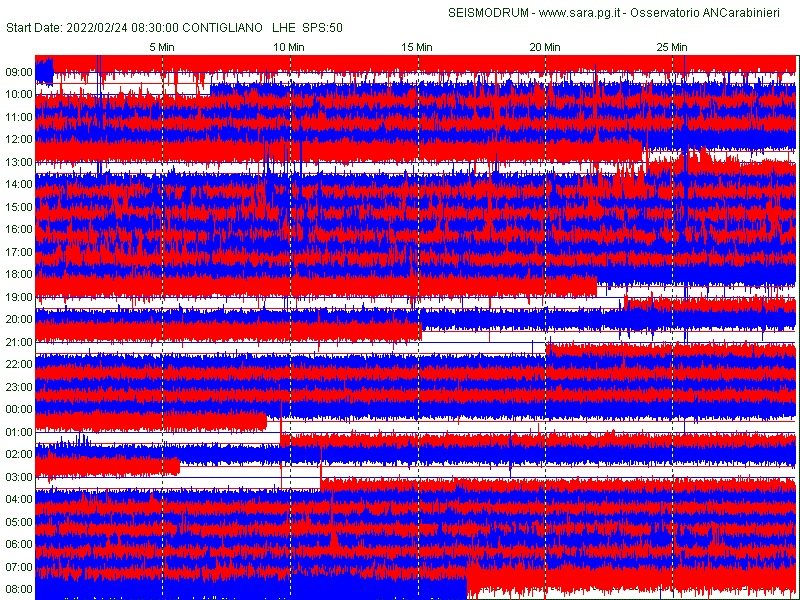Click the SPS:50 sample rate label
The width and height of the screenshot is (800, 600).
pos(322,28)
